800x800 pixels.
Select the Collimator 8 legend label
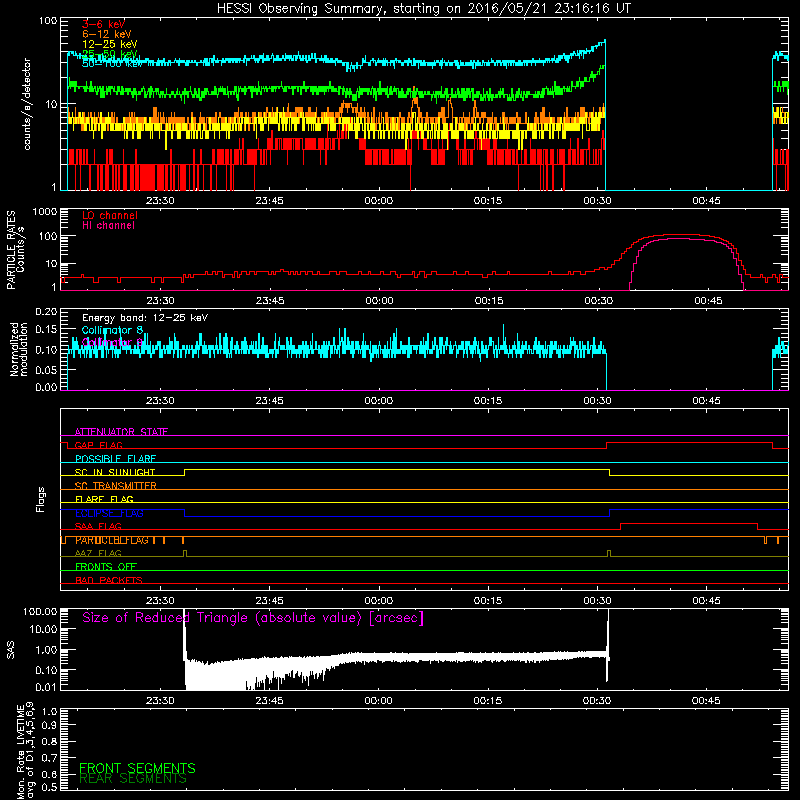click(112, 330)
